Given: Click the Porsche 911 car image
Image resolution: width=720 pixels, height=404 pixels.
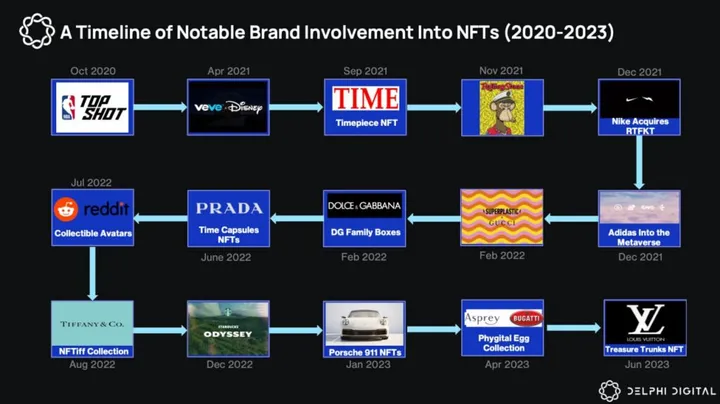Looking at the screenshot, I should click(365, 323).
